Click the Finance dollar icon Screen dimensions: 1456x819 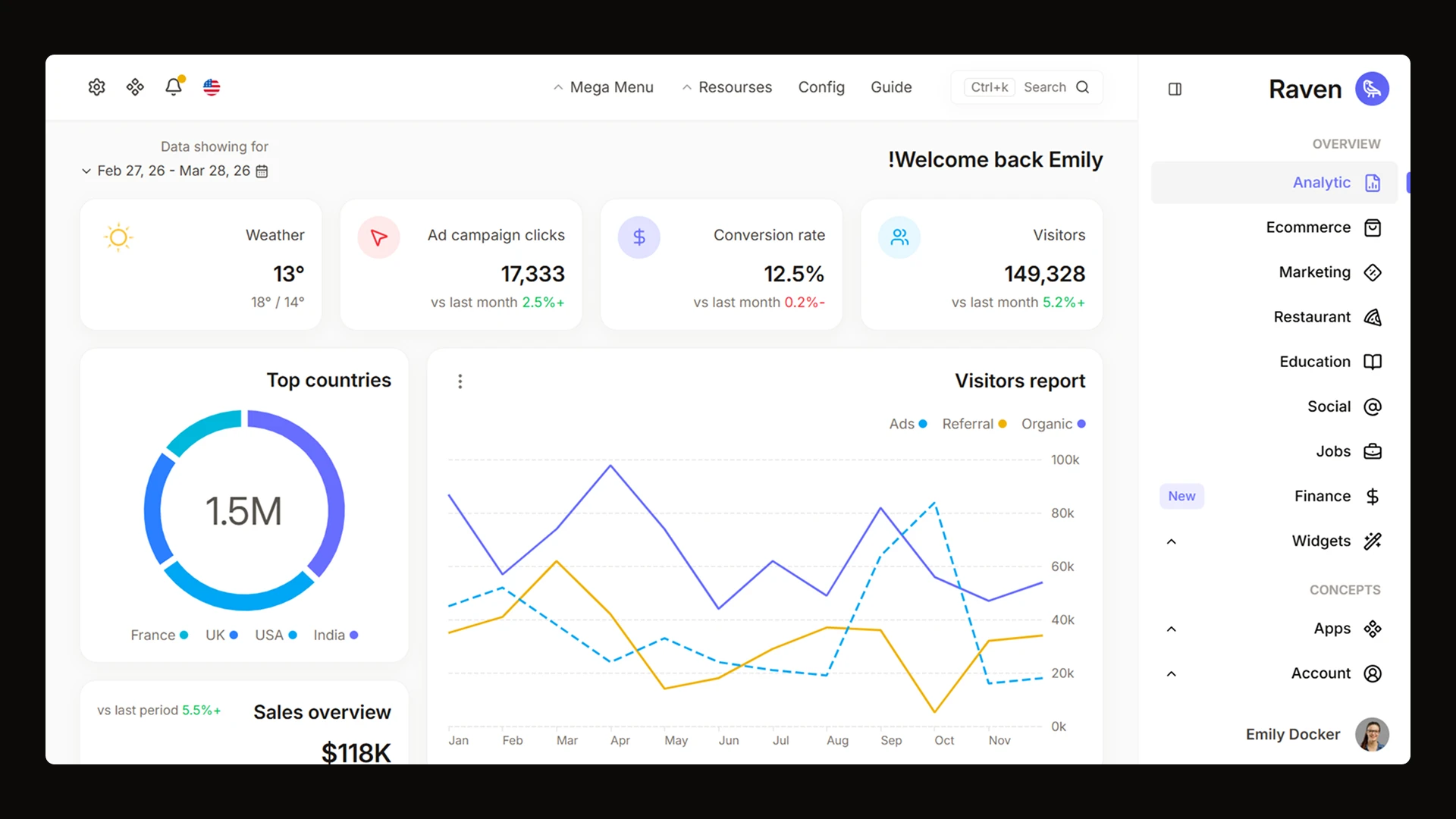click(x=1373, y=496)
